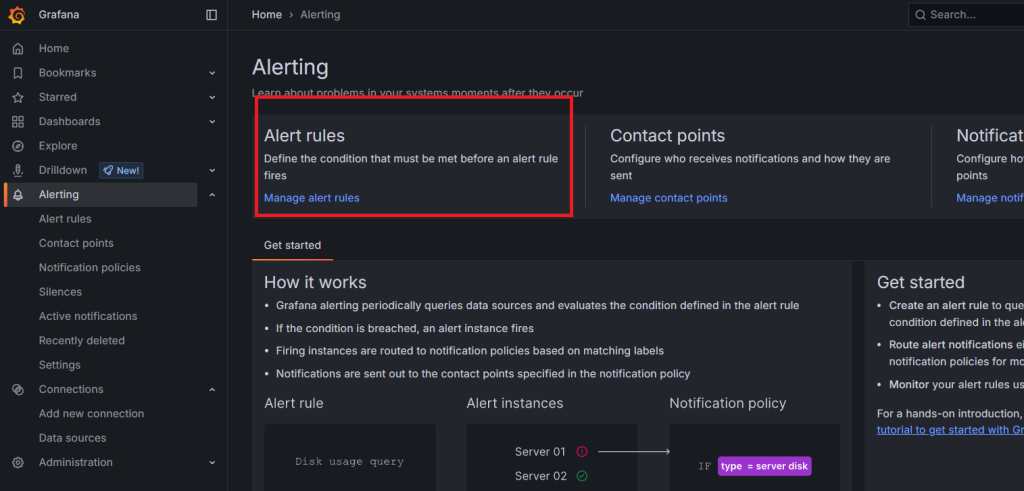
Task: Collapse the Connections section chevron
Action: [x=212, y=389]
